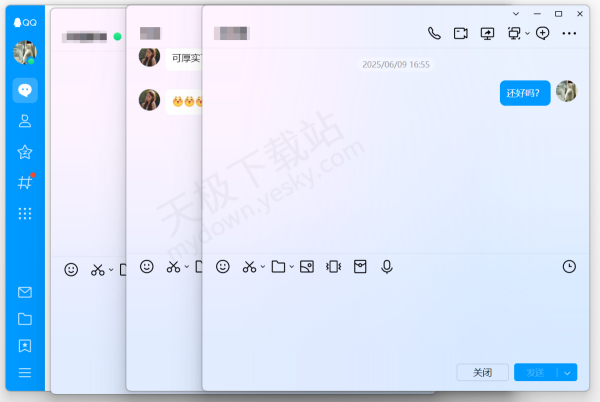
Task: Click the red envelope icon
Action: pyautogui.click(x=360, y=267)
